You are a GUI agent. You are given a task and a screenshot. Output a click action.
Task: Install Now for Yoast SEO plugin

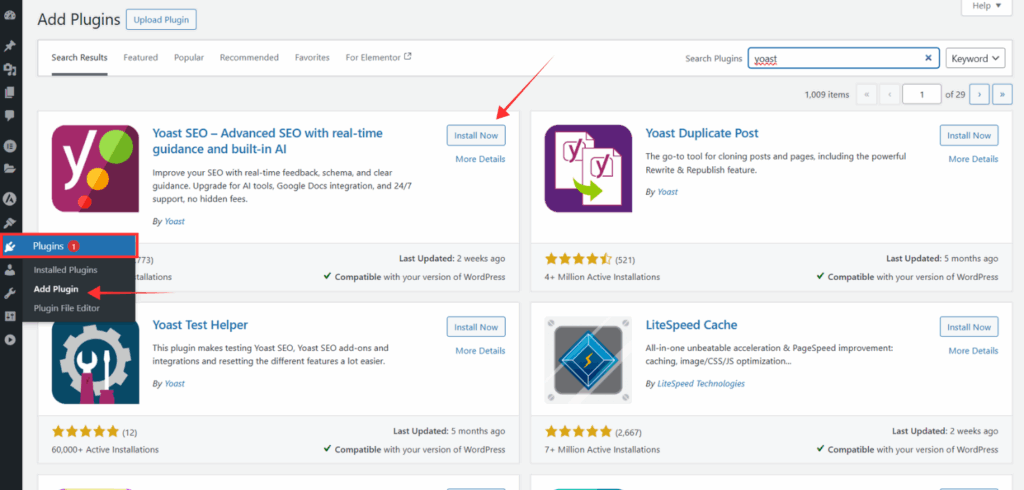476,135
